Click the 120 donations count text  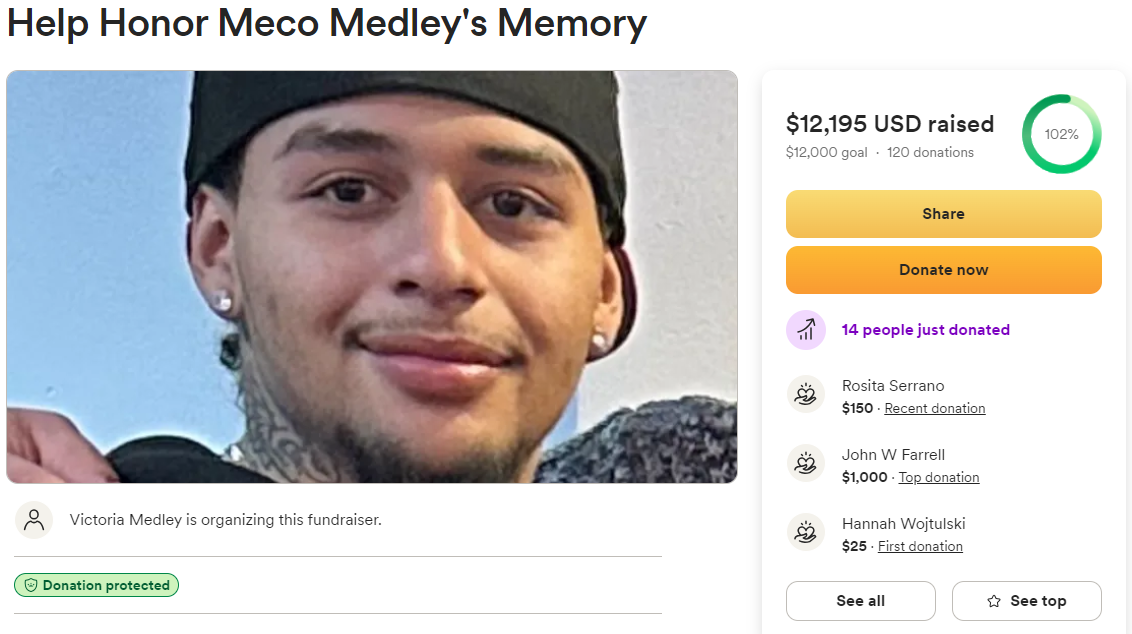click(930, 152)
